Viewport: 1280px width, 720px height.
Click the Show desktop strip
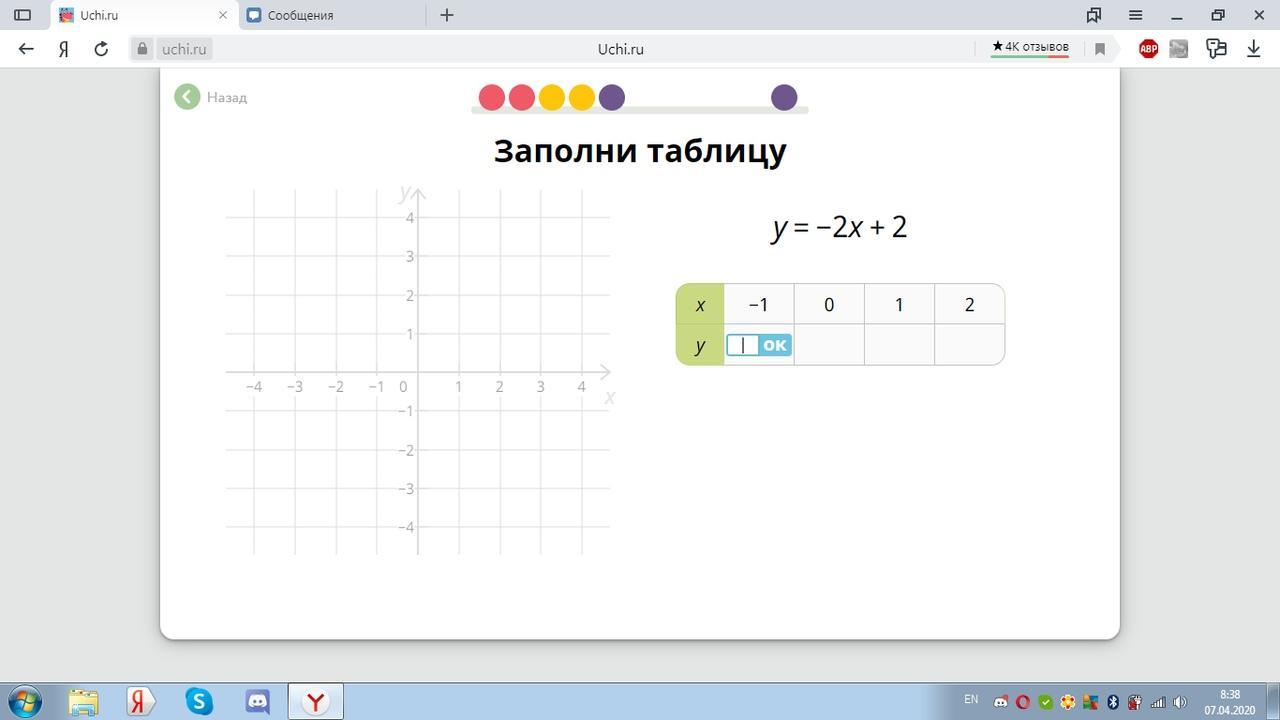coord(1273,701)
